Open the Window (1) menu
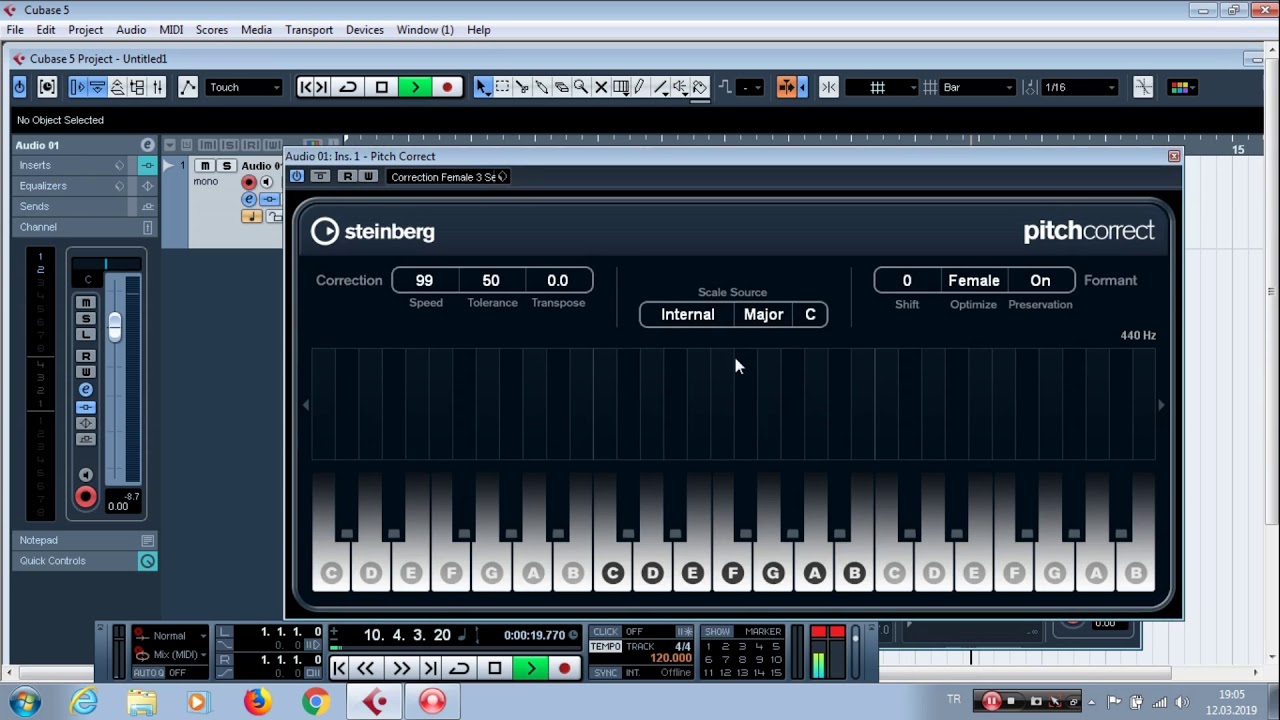 click(x=425, y=30)
